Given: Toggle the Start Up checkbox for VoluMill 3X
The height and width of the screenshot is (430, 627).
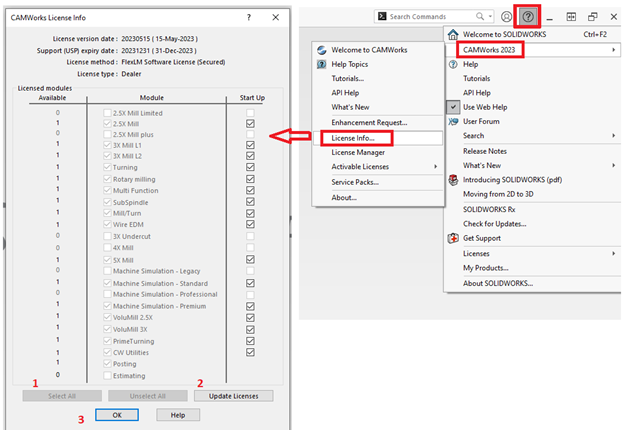Looking at the screenshot, I should (x=250, y=330).
